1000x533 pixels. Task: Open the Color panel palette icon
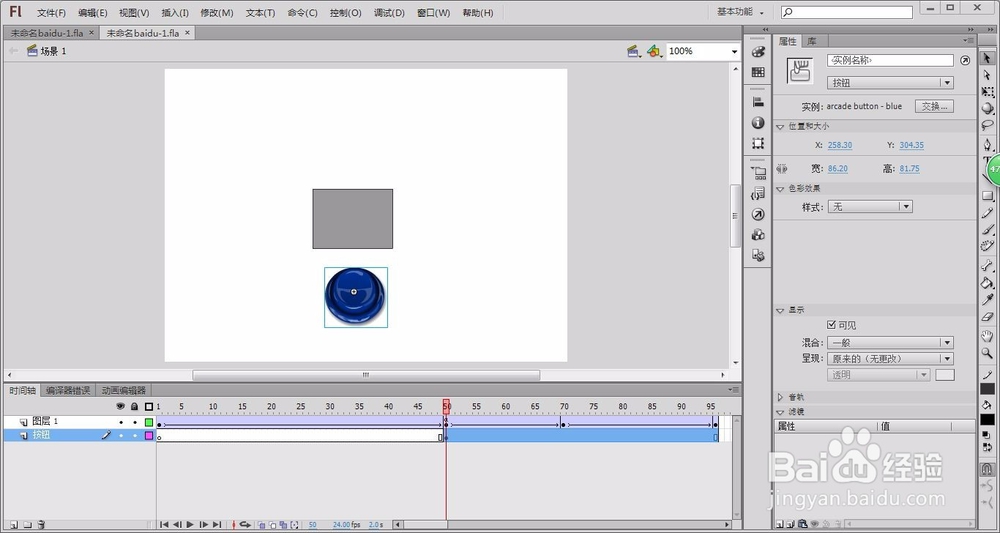(x=758, y=52)
